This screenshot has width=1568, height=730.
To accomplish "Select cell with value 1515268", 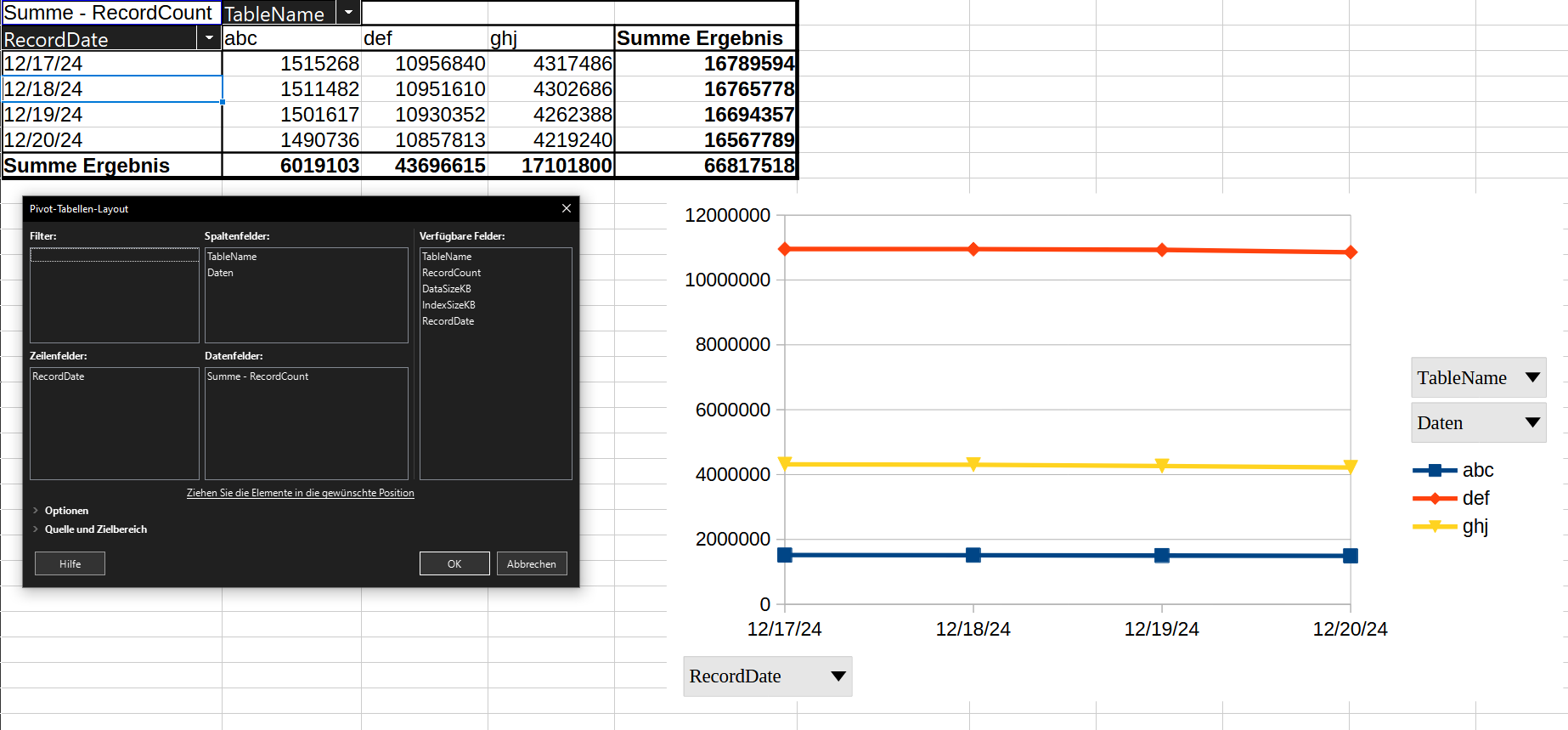I will tap(291, 64).
